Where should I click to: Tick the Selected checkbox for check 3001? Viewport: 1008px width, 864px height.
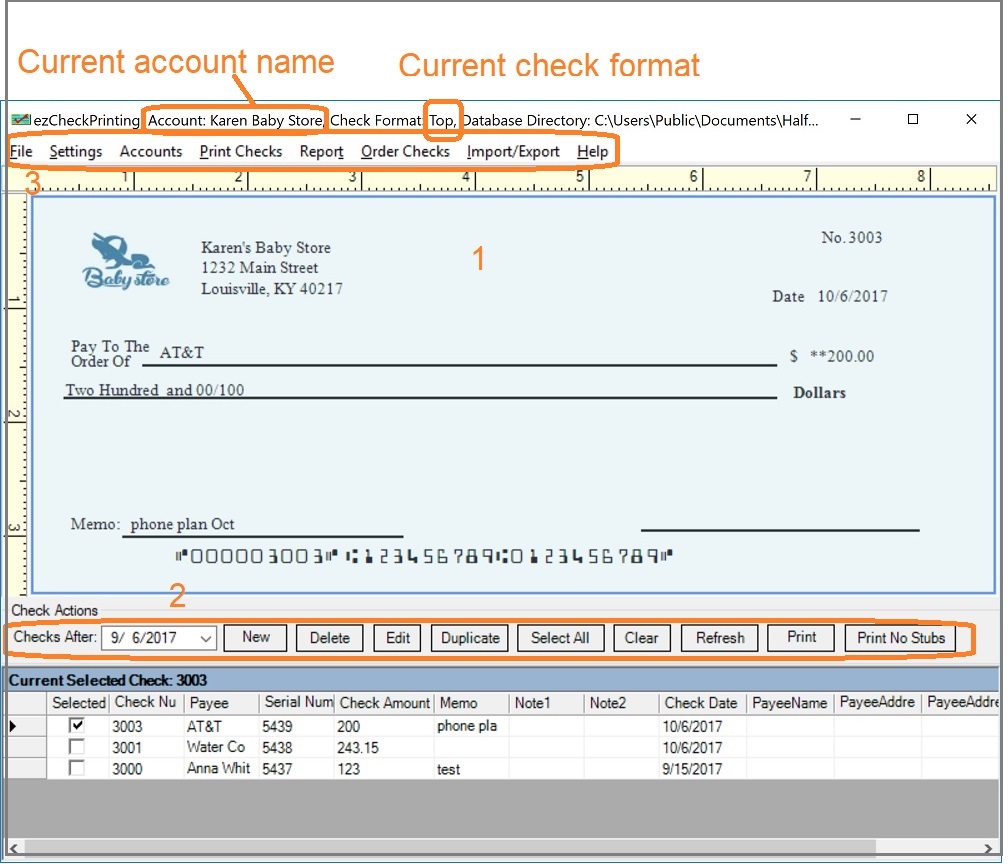[77, 747]
